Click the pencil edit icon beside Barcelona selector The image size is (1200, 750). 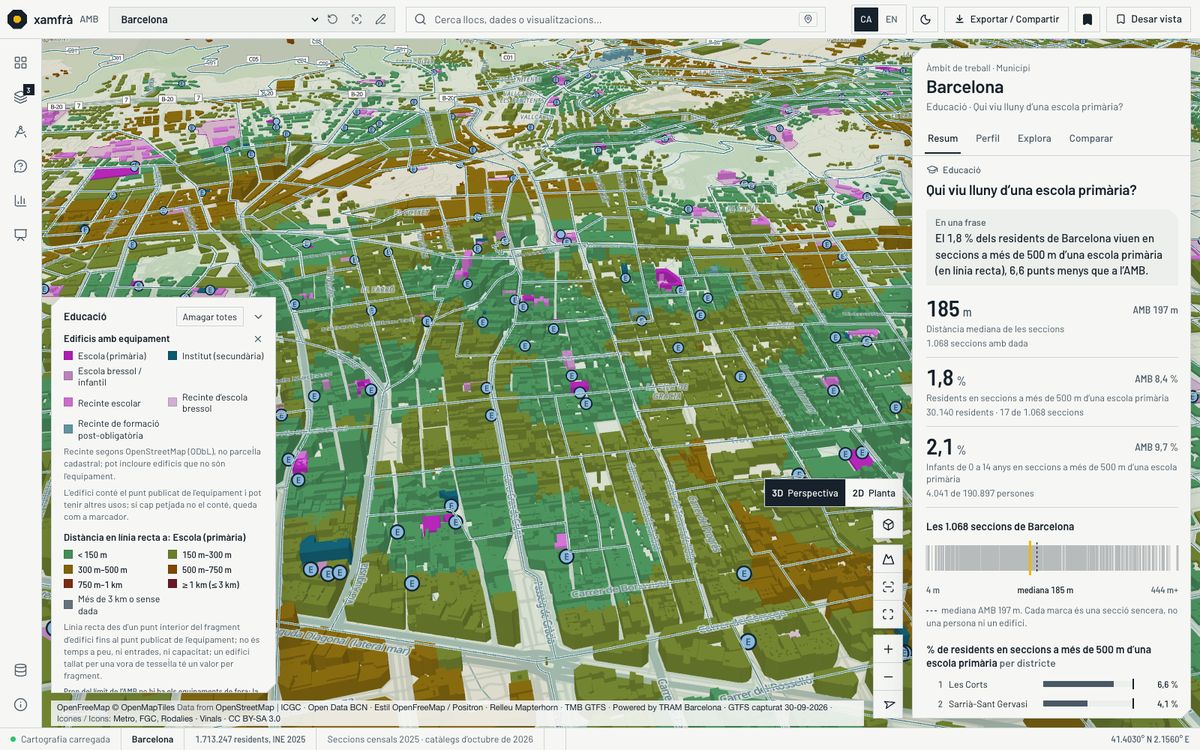pos(380,19)
